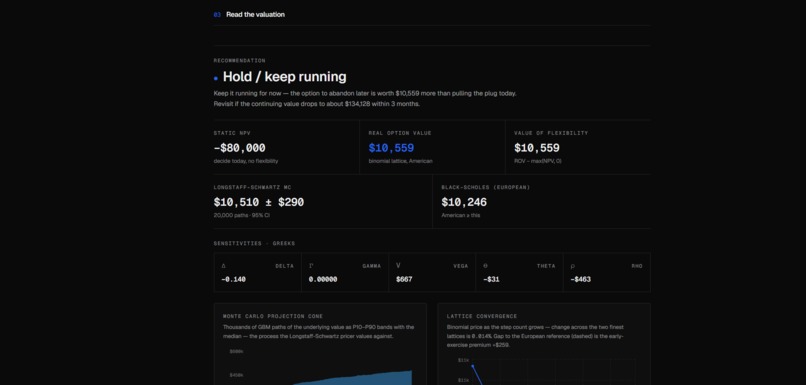Click the "MONTE CARLO PROJECTION CONE" chart title

(x=273, y=317)
